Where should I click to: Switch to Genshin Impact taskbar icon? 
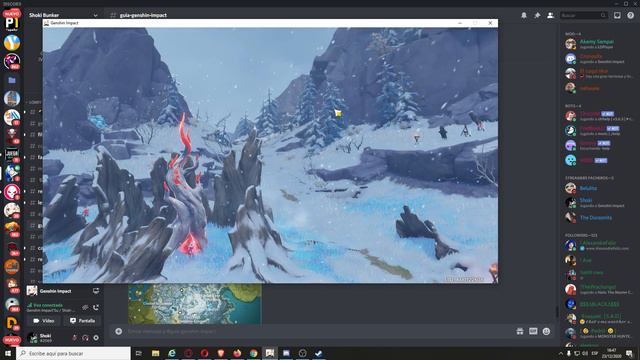[x=270, y=353]
